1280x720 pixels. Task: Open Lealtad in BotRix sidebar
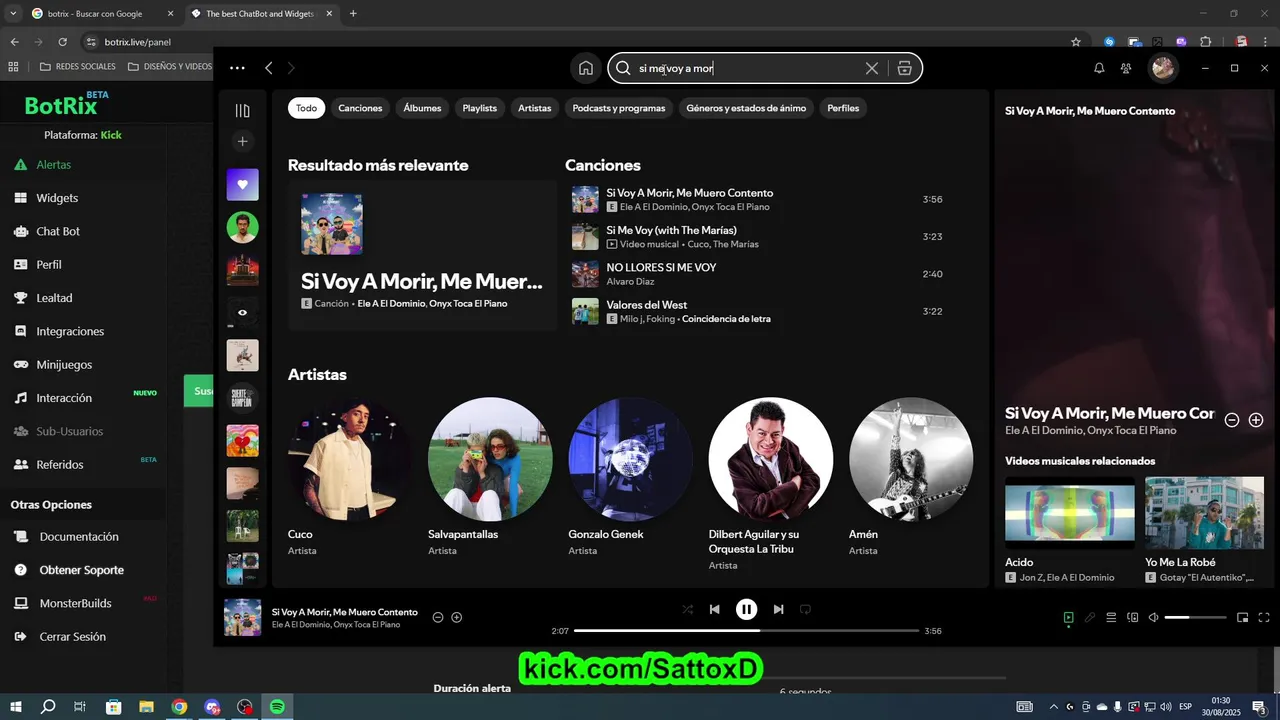click(54, 298)
